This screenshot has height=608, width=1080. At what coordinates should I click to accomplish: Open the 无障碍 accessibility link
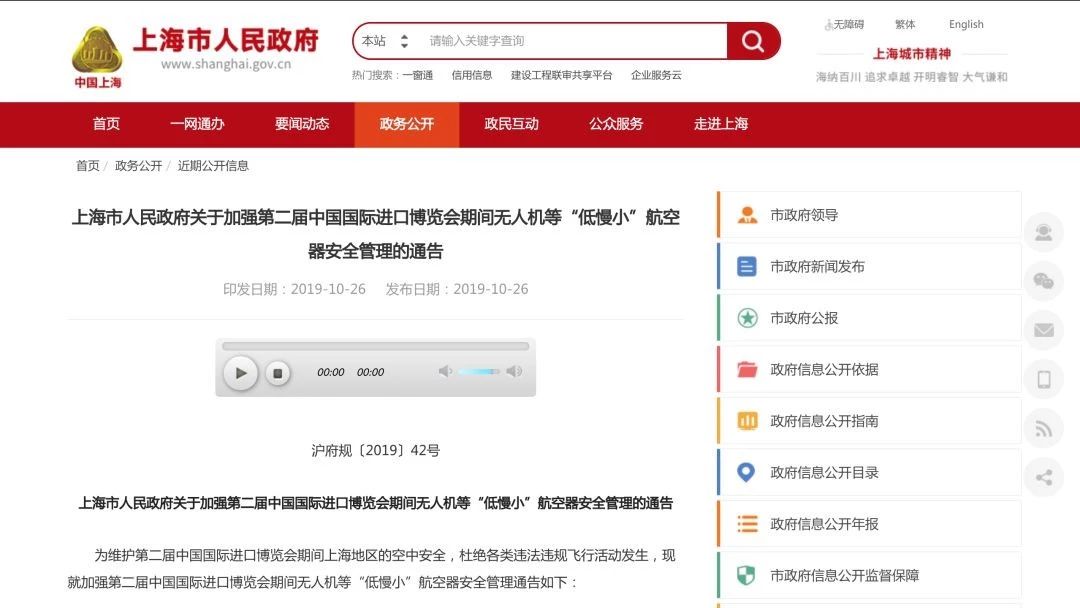point(844,25)
